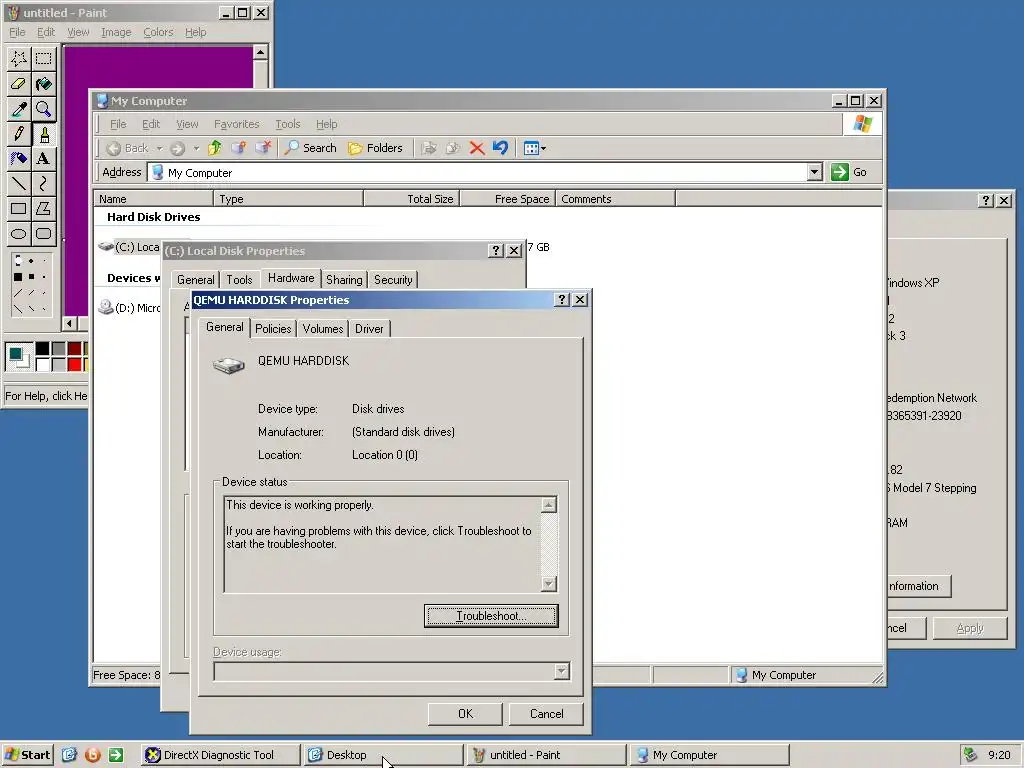1024x768 pixels.
Task: Pick the Eraser tool in Paint
Action: (x=19, y=84)
